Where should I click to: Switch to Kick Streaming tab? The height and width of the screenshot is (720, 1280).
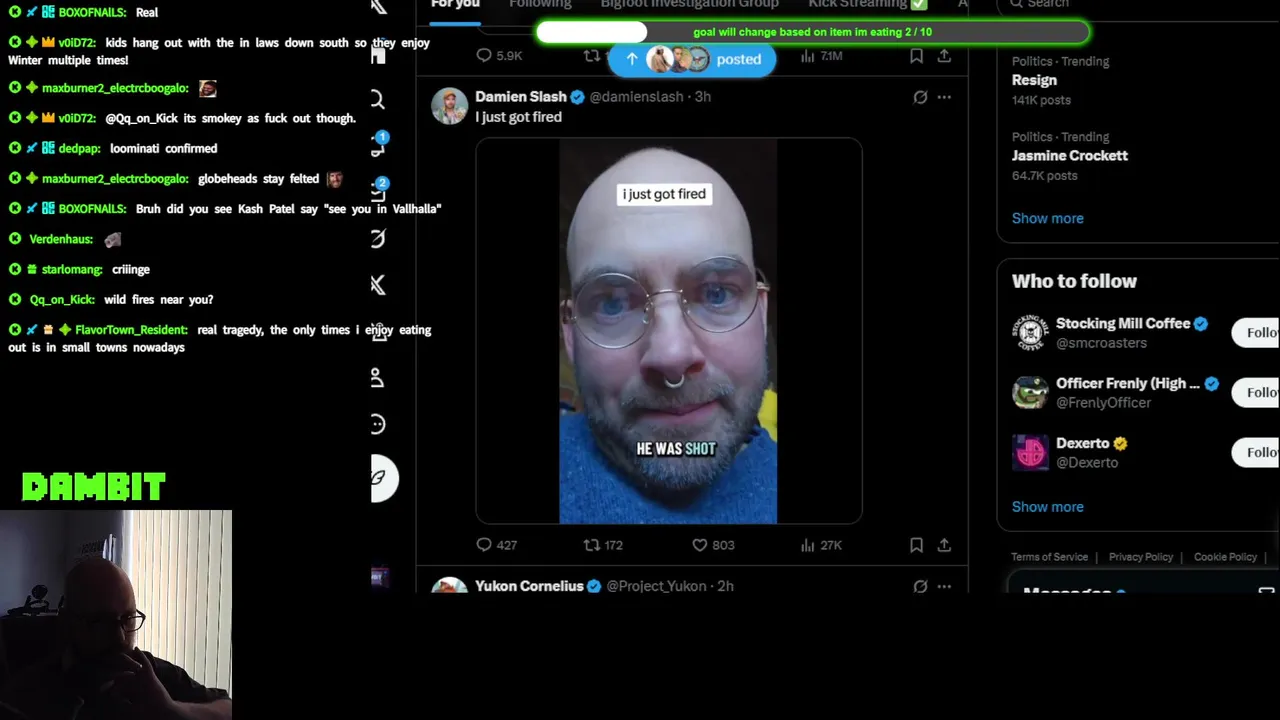point(868,5)
